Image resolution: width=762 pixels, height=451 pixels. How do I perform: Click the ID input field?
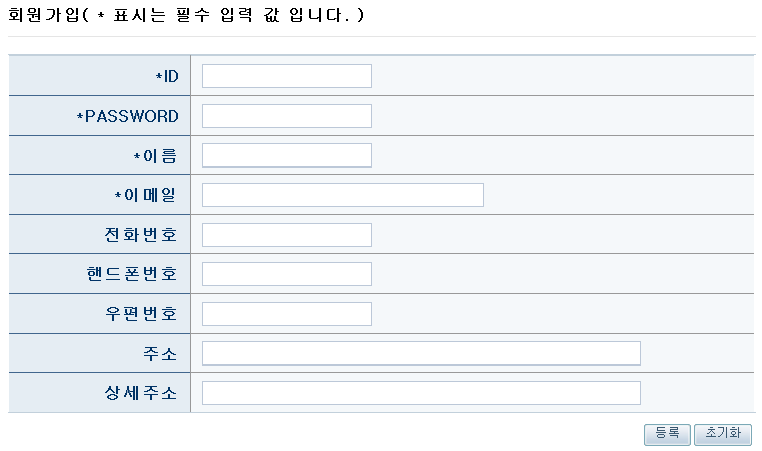(x=286, y=76)
